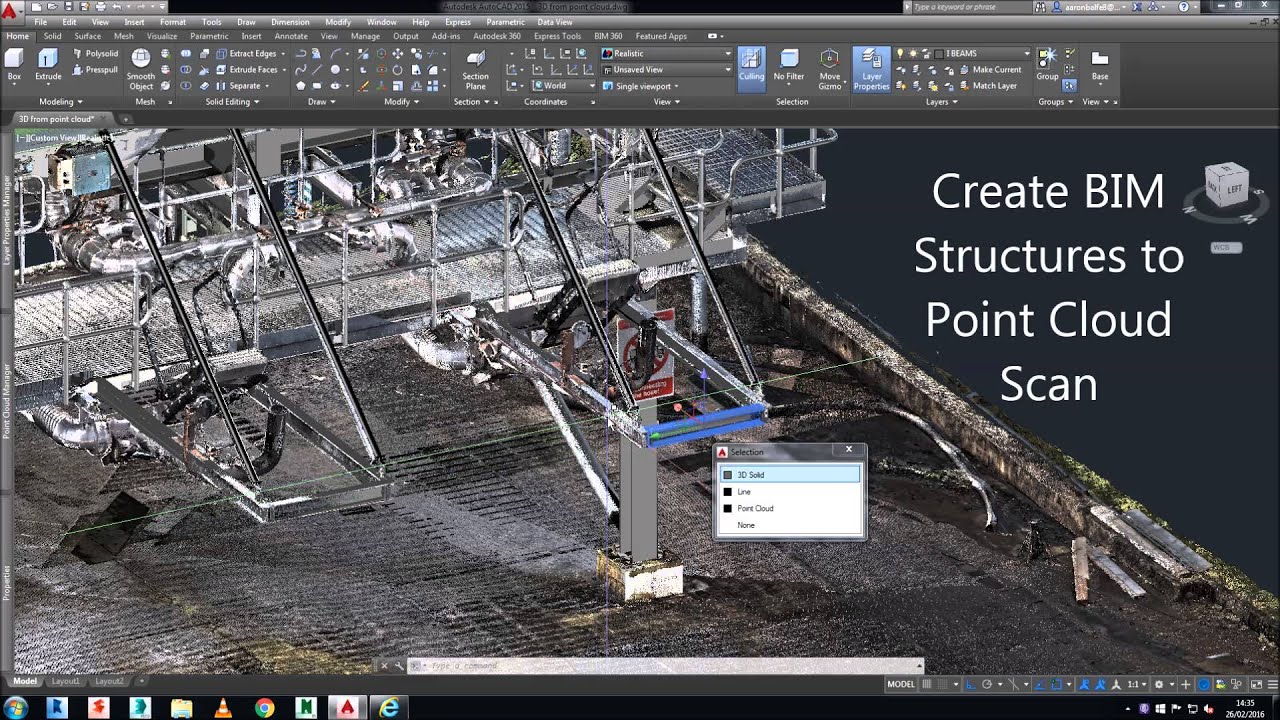This screenshot has height=720, width=1280.
Task: Open the Dimension menu
Action: pos(290,22)
